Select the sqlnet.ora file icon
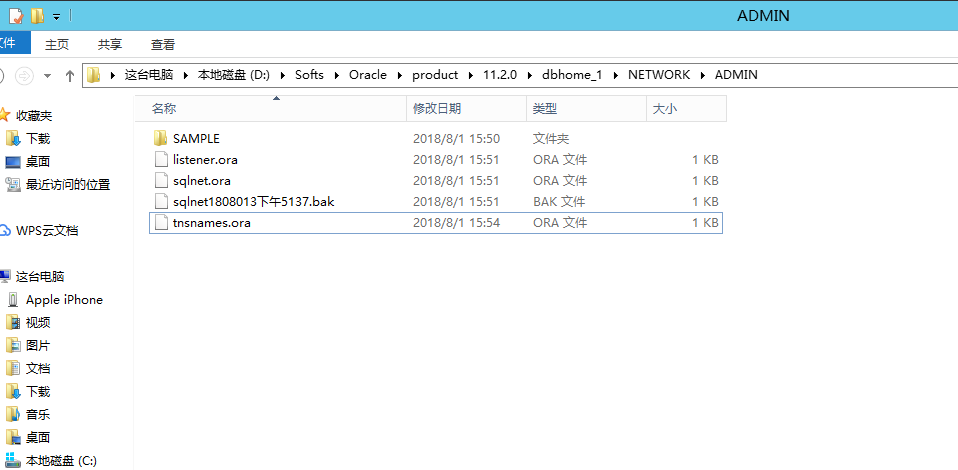 (x=160, y=181)
